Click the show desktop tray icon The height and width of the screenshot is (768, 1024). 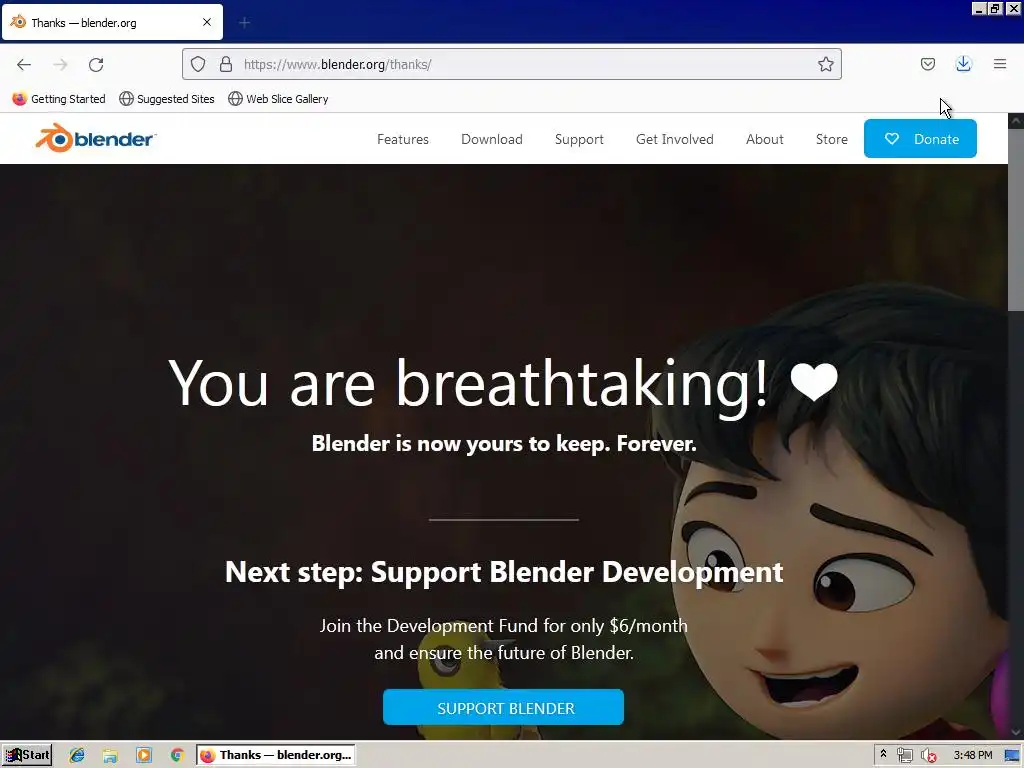pyautogui.click(x=1012, y=755)
